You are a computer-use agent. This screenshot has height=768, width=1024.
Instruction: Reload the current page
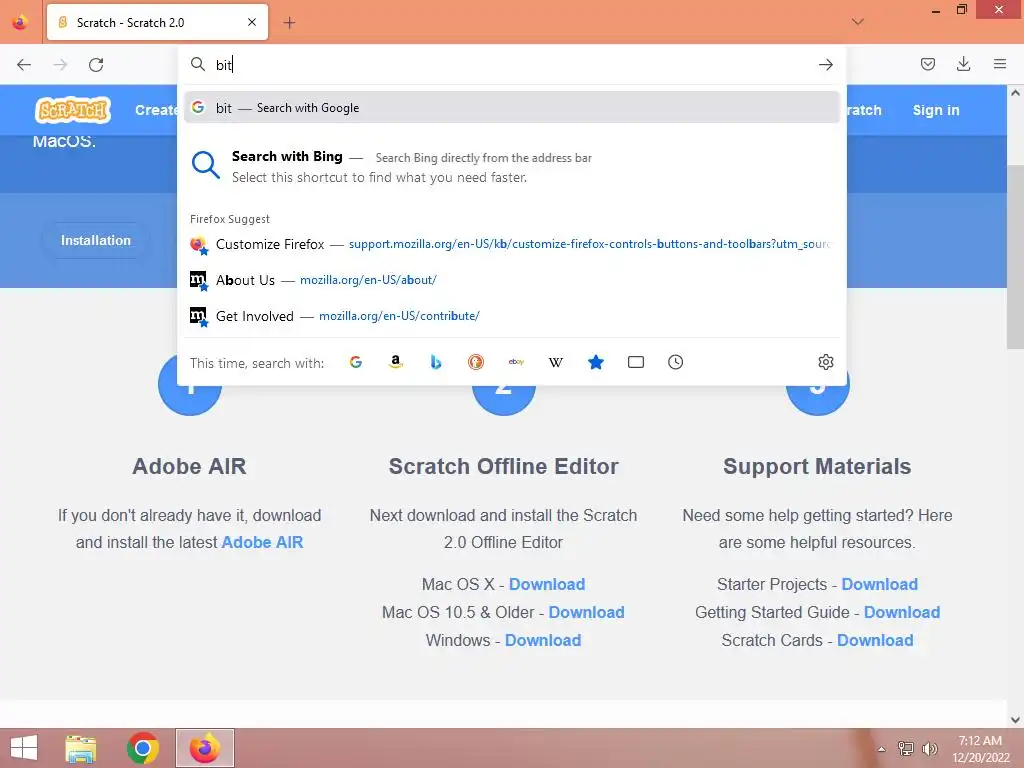[x=96, y=65]
